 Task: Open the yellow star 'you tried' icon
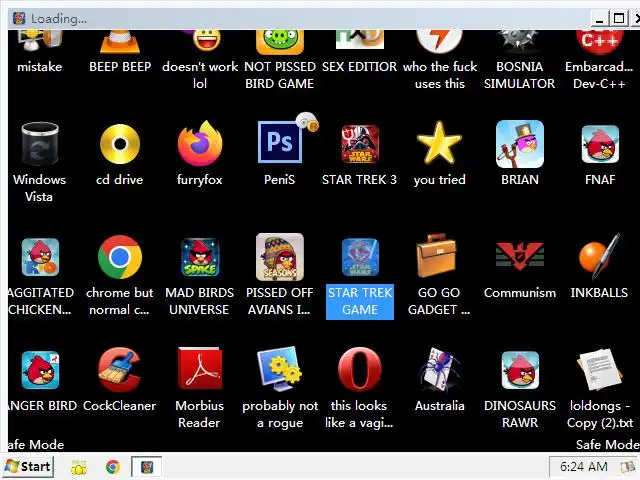tap(439, 143)
